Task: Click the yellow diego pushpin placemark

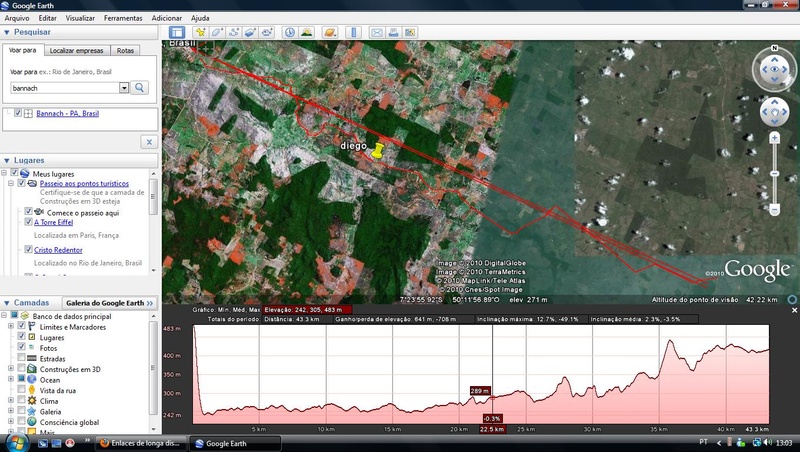Action: click(377, 151)
